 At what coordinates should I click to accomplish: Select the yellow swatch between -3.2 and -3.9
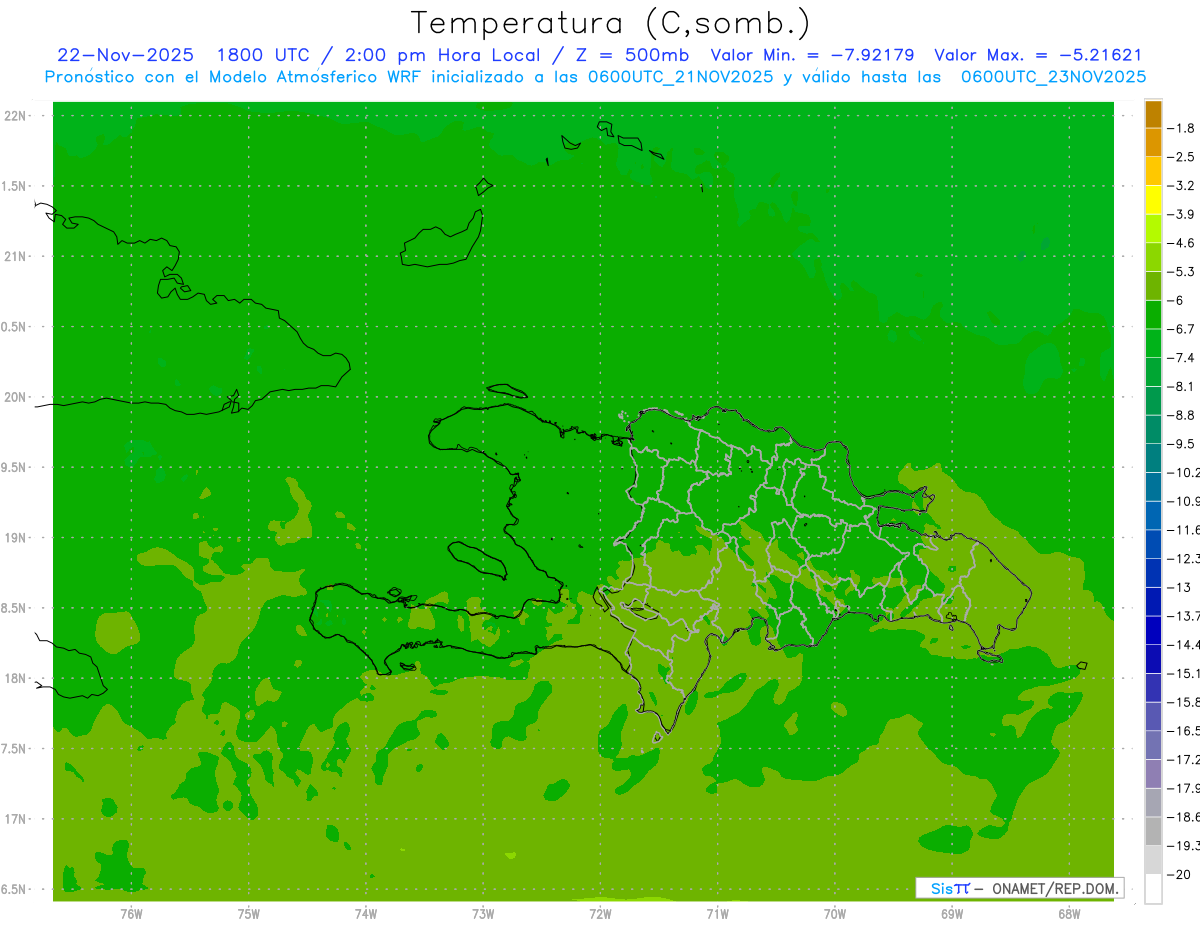point(1153,200)
